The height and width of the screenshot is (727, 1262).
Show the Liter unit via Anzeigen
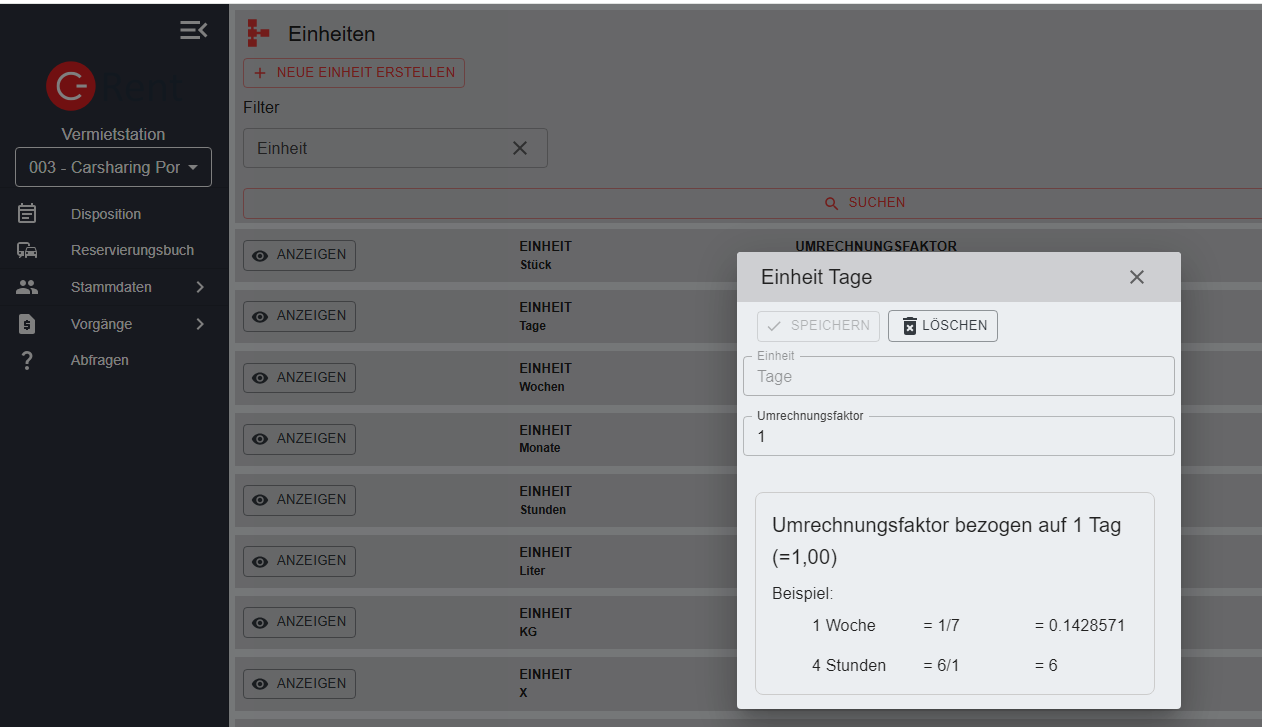click(299, 561)
